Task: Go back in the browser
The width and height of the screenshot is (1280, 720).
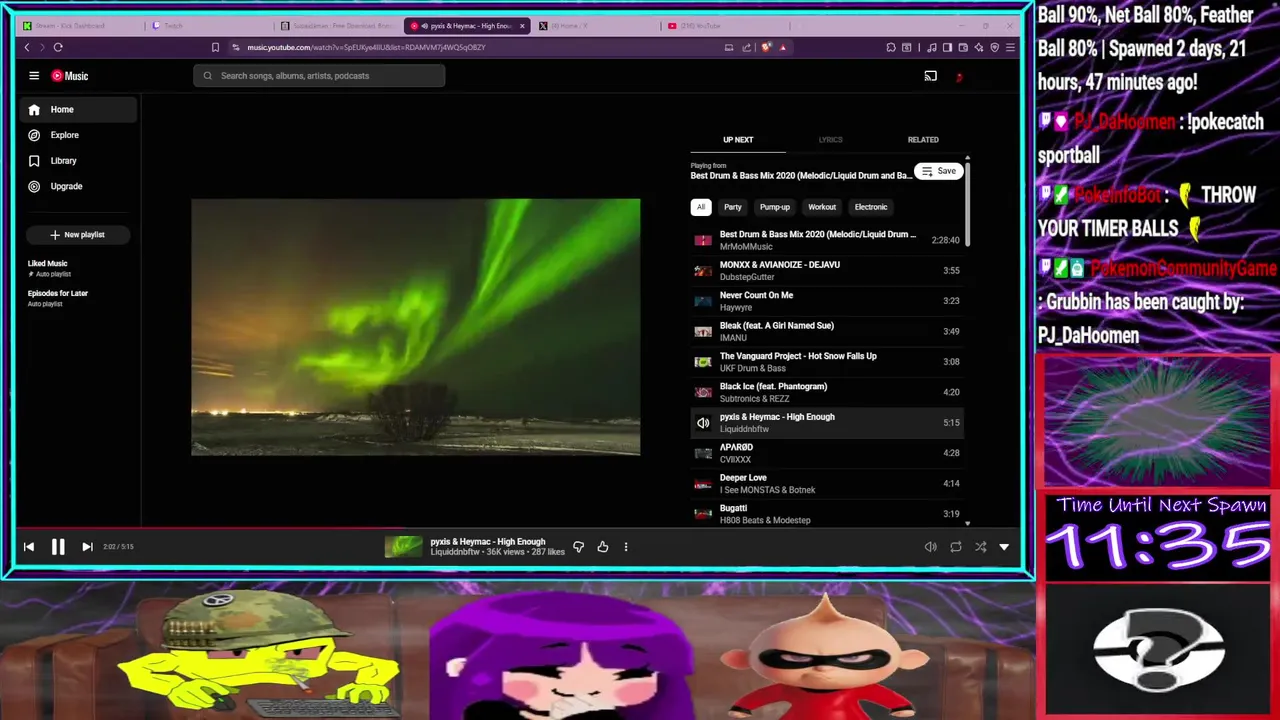Action: (27, 47)
